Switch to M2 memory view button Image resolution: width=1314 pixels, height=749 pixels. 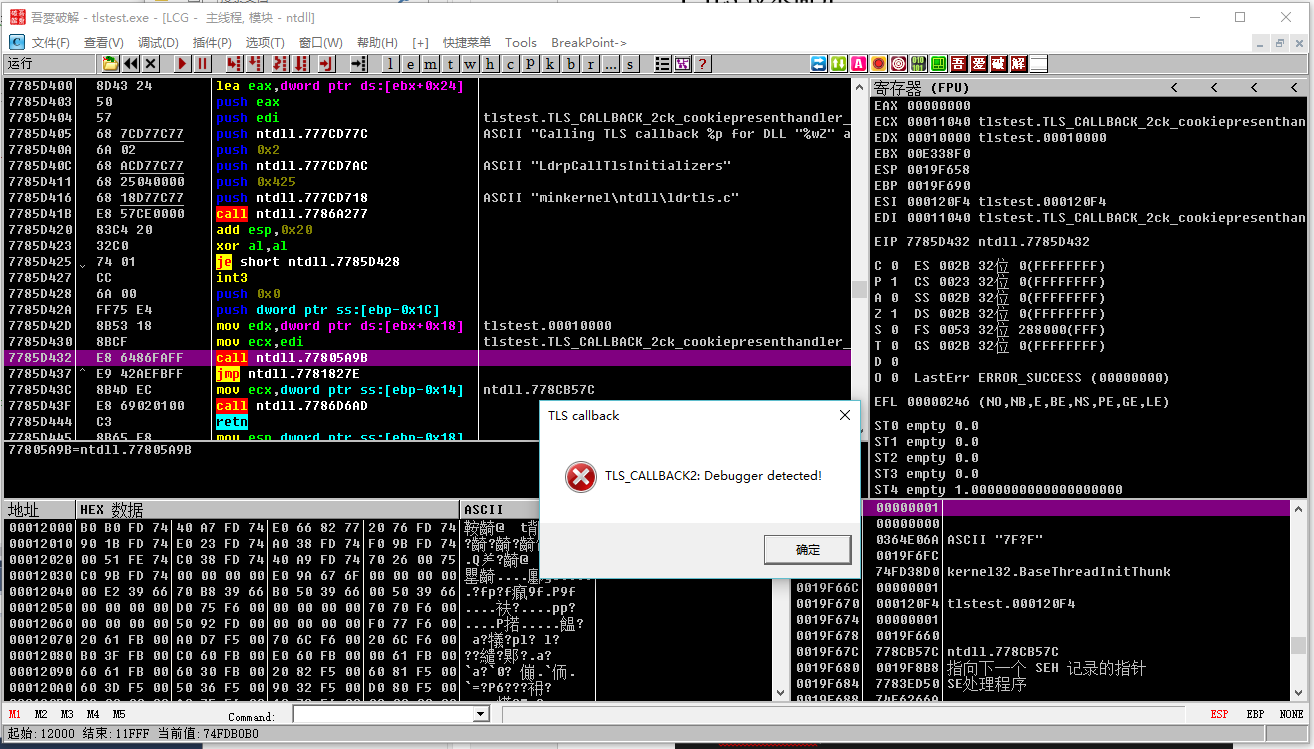point(41,714)
